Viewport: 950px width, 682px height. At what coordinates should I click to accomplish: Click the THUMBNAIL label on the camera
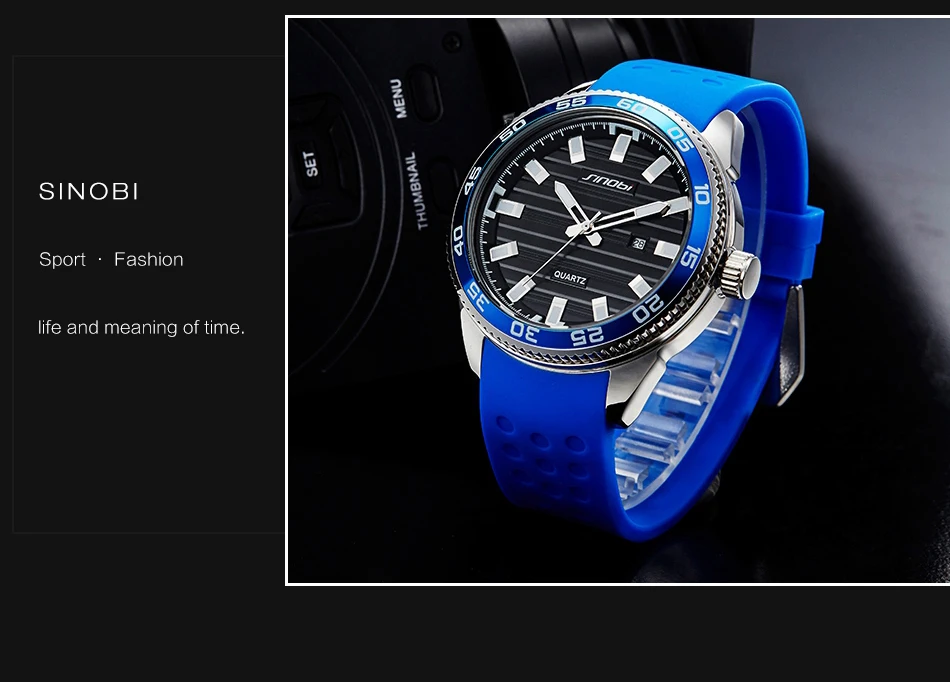(x=416, y=190)
